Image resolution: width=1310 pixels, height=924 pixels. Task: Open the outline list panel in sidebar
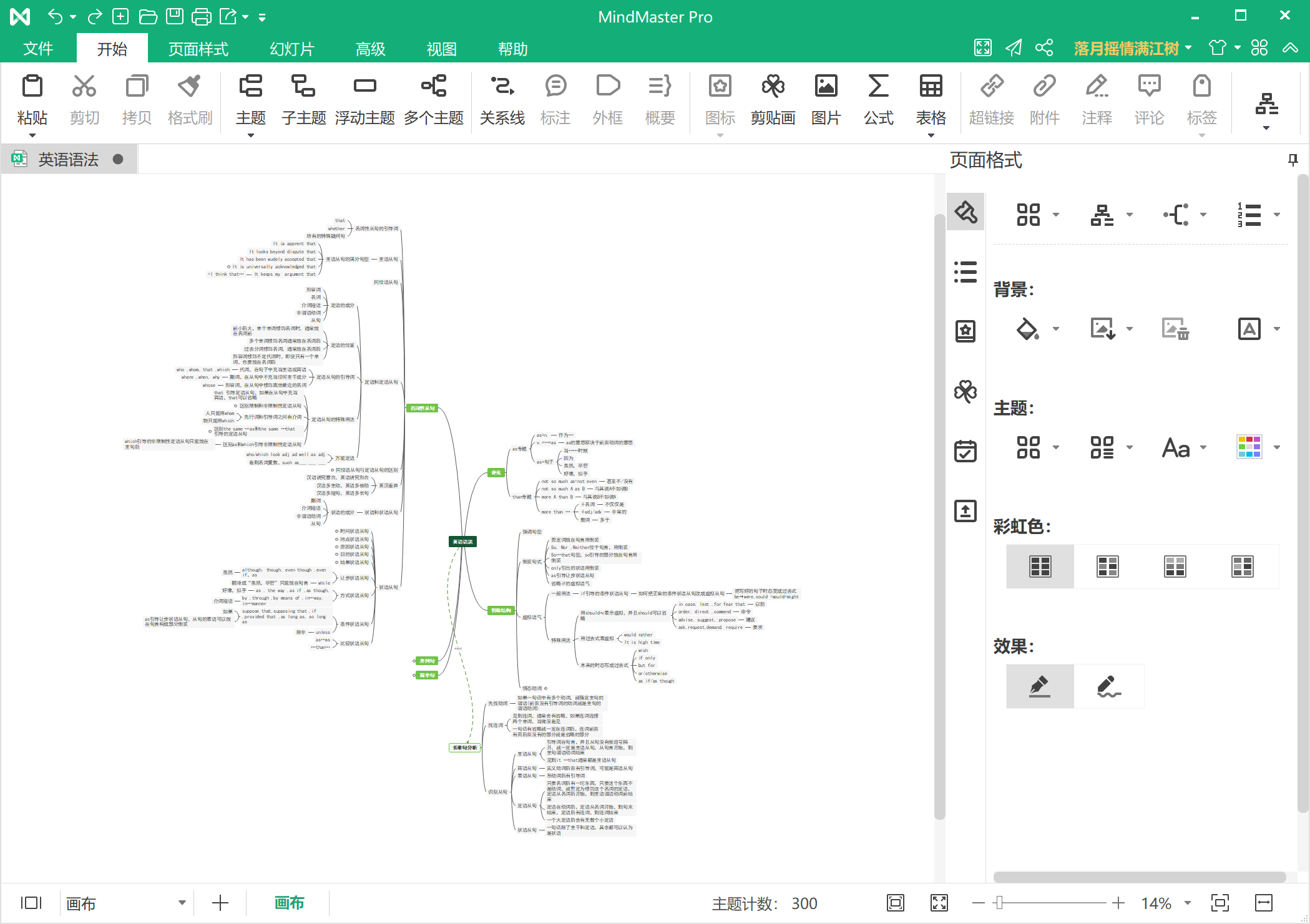(x=965, y=271)
